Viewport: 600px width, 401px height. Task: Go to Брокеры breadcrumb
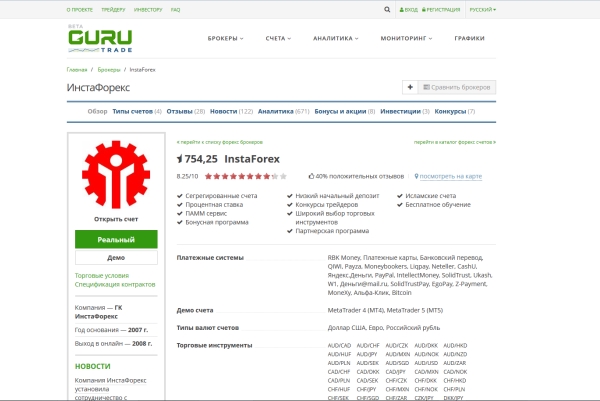click(109, 70)
